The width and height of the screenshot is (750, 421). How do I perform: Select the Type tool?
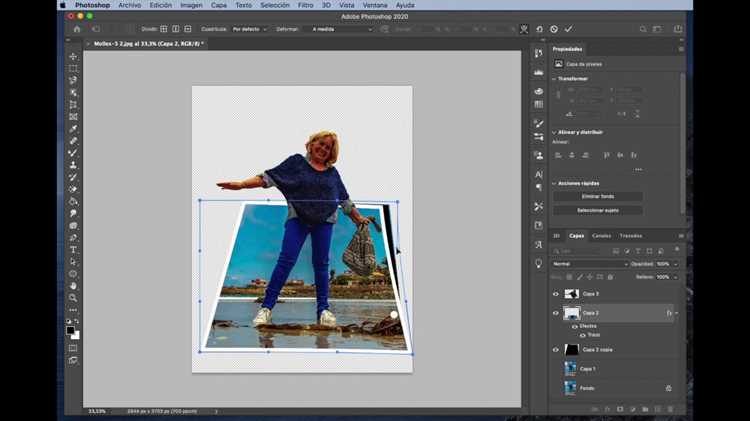pyautogui.click(x=73, y=250)
